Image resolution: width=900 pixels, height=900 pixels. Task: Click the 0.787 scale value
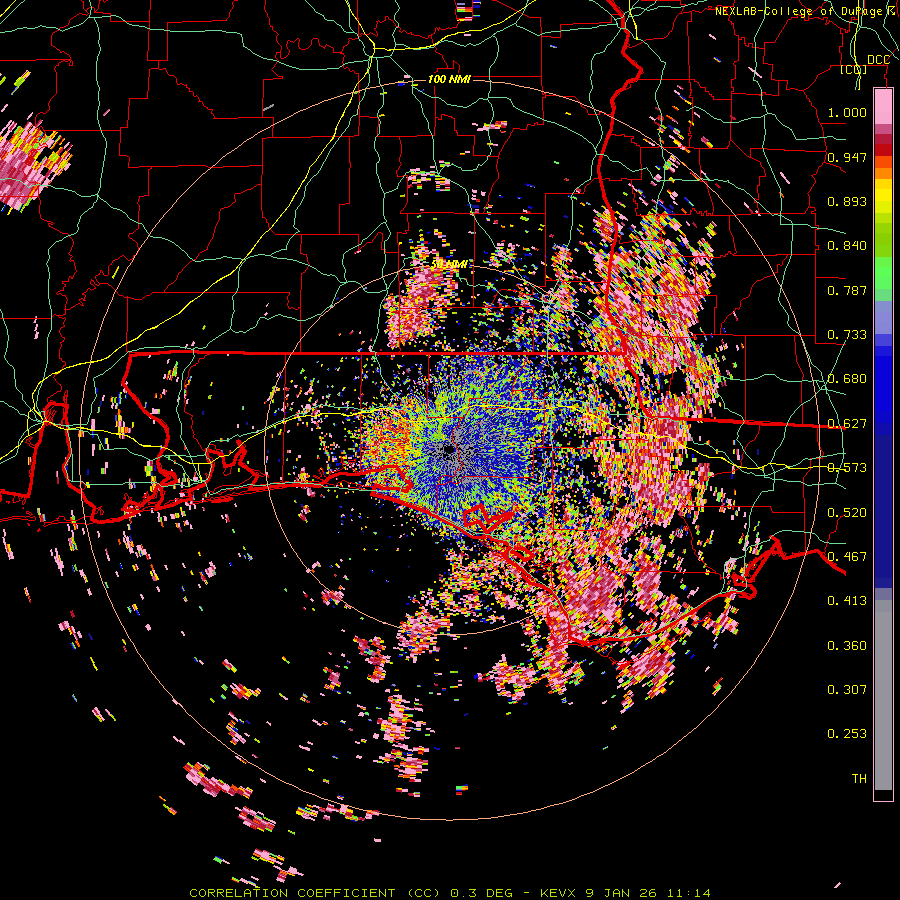847,290
